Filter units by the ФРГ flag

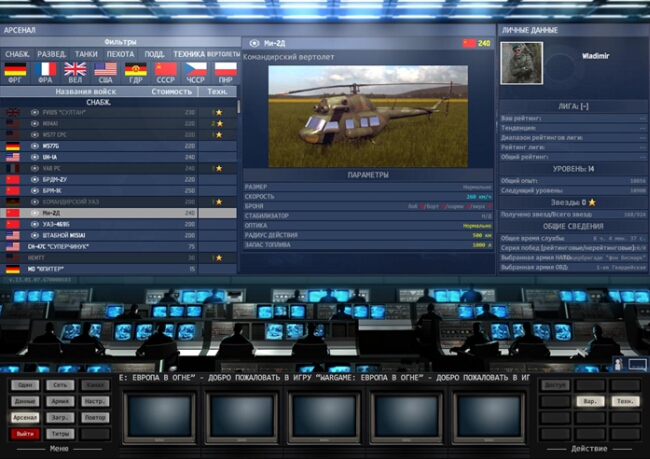coord(15,69)
